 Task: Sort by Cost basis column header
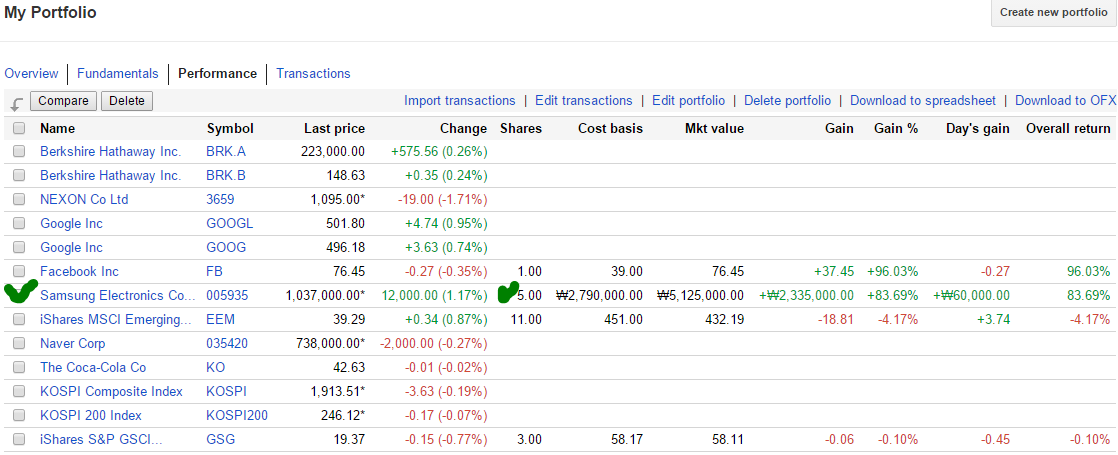[610, 129]
